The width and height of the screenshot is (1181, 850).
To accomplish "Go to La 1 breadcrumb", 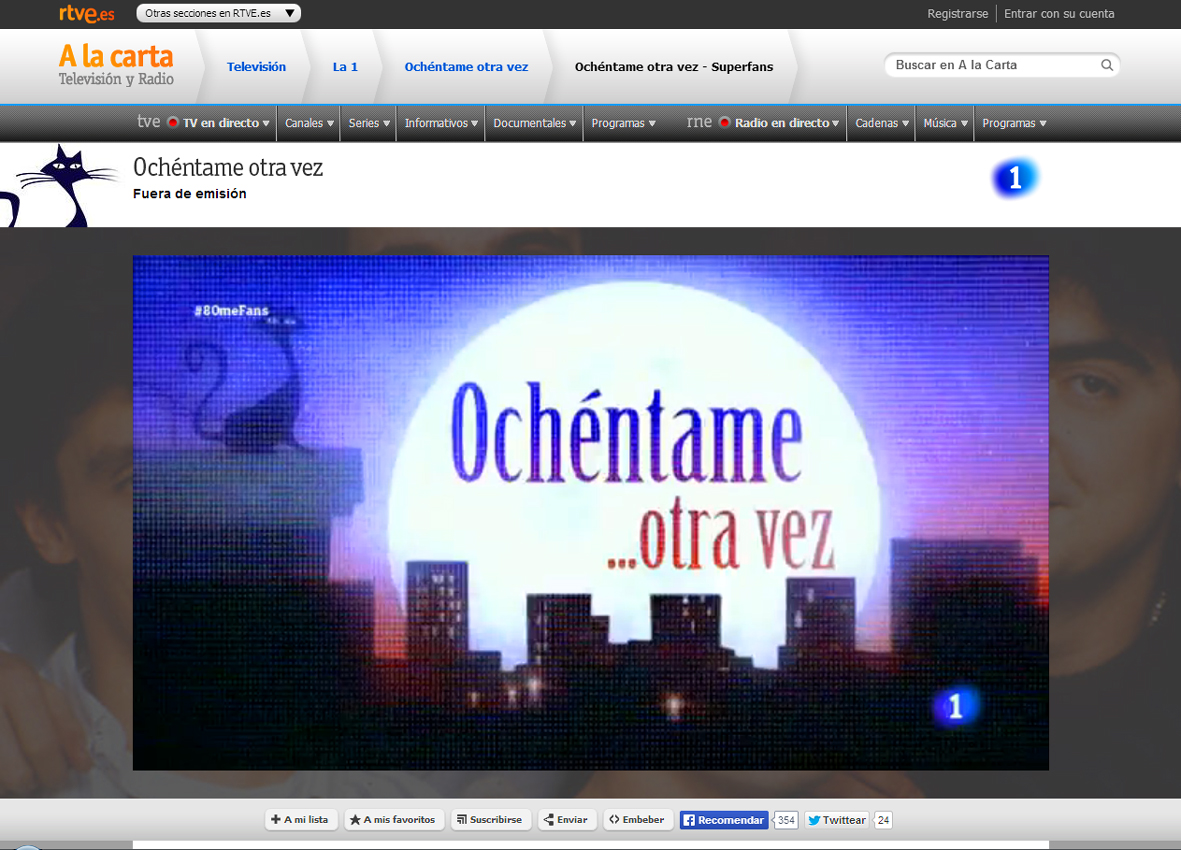I will coord(345,67).
